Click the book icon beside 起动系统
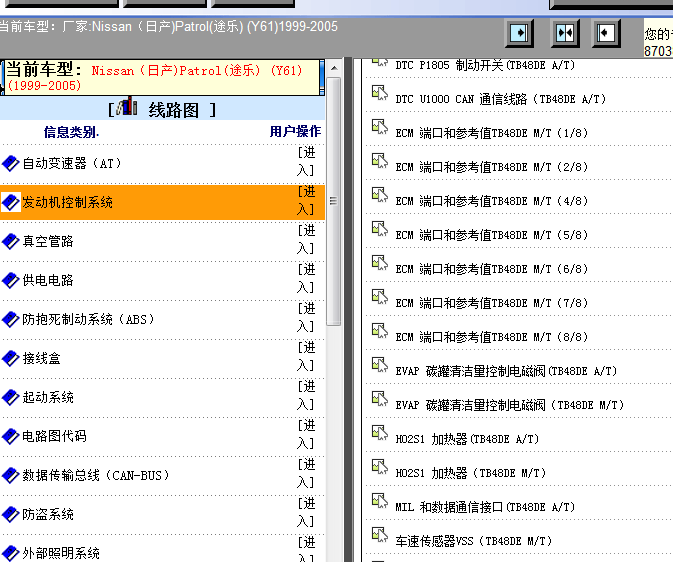 [11, 398]
